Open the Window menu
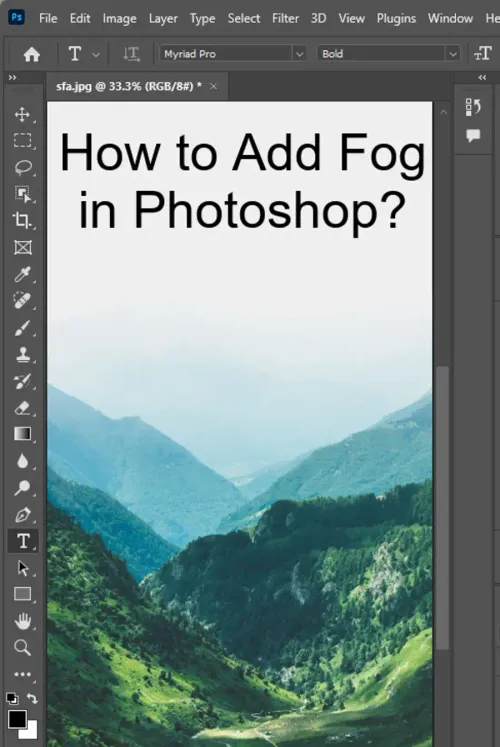The height and width of the screenshot is (747, 500). tap(450, 18)
